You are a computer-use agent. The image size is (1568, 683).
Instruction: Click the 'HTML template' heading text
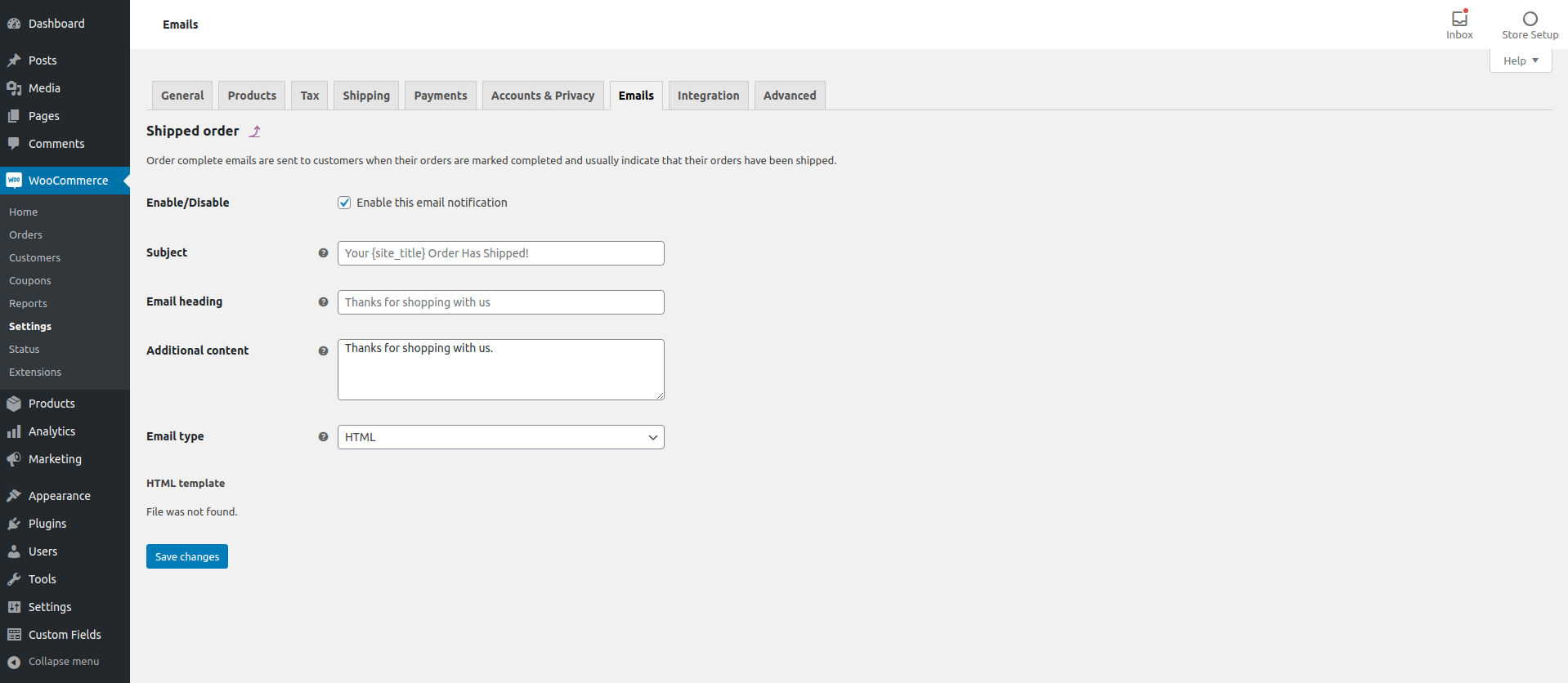186,484
